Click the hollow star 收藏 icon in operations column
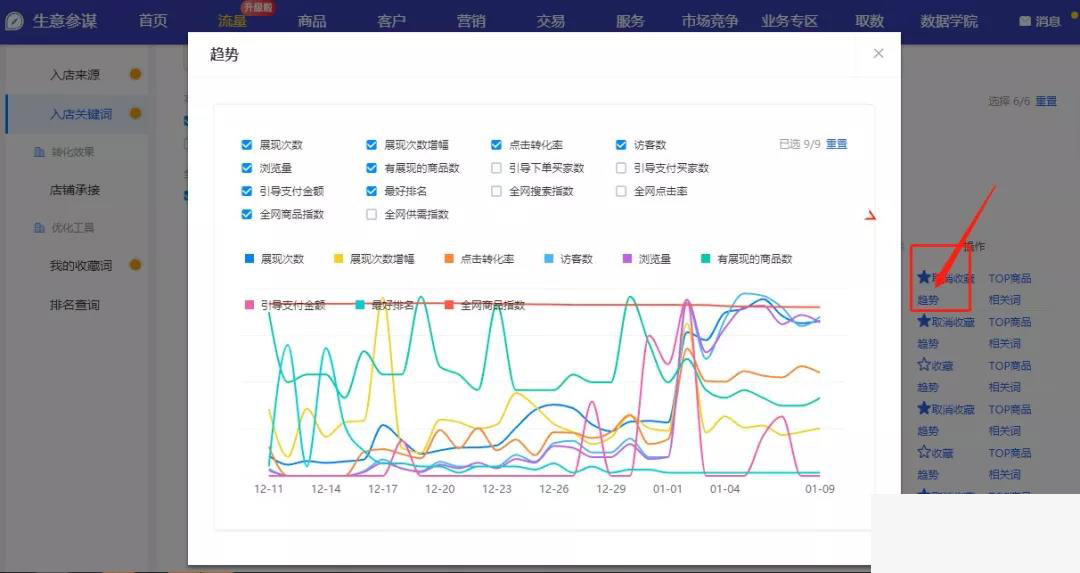 coord(924,365)
